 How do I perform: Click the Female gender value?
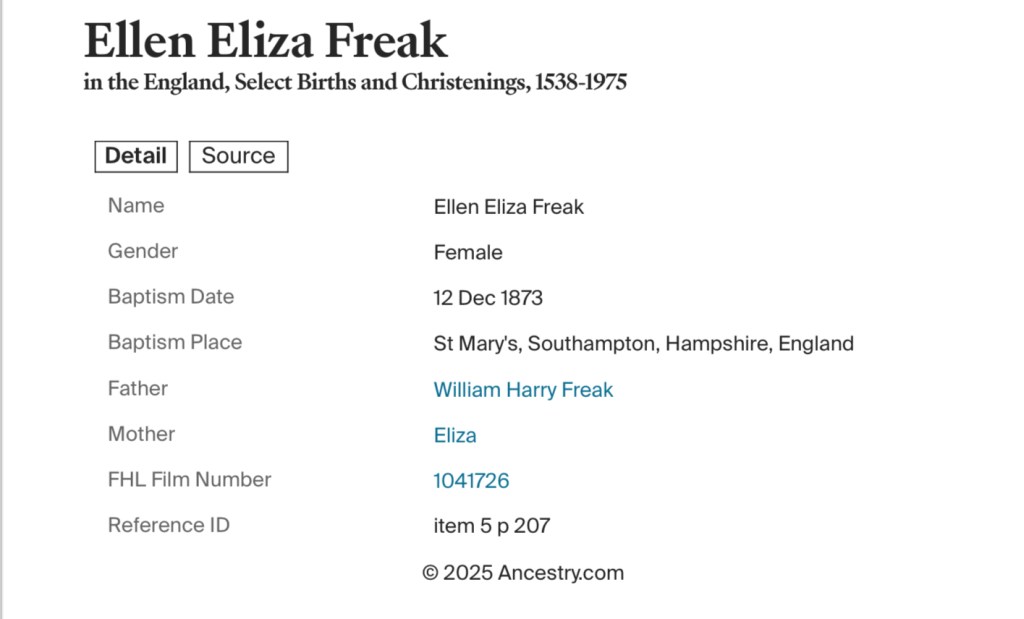(x=468, y=253)
